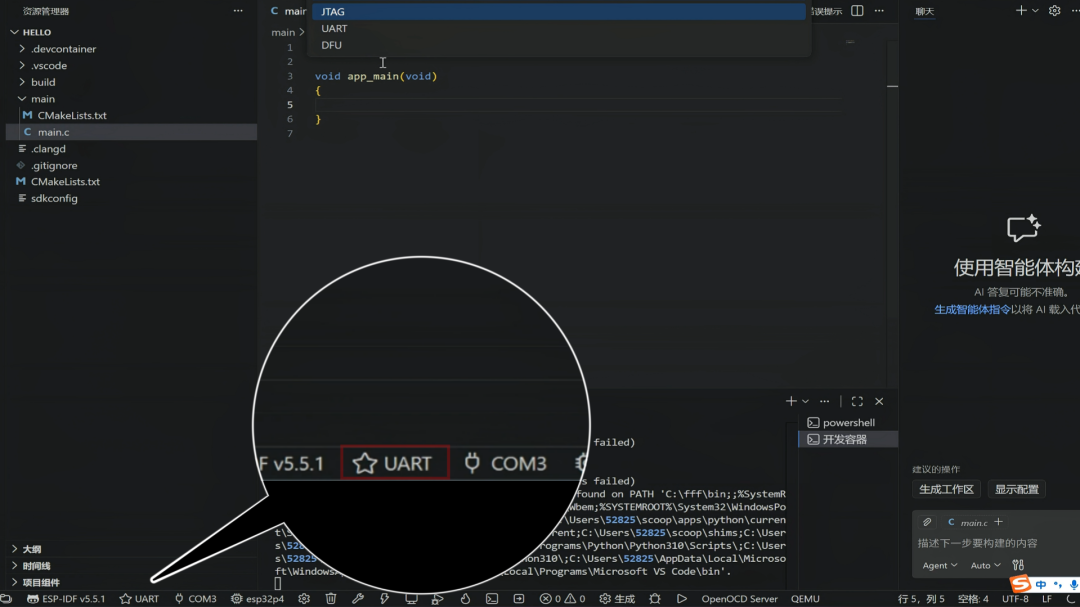This screenshot has width=1080, height=607.
Task: Open the Agent mode dropdown
Action: point(939,565)
